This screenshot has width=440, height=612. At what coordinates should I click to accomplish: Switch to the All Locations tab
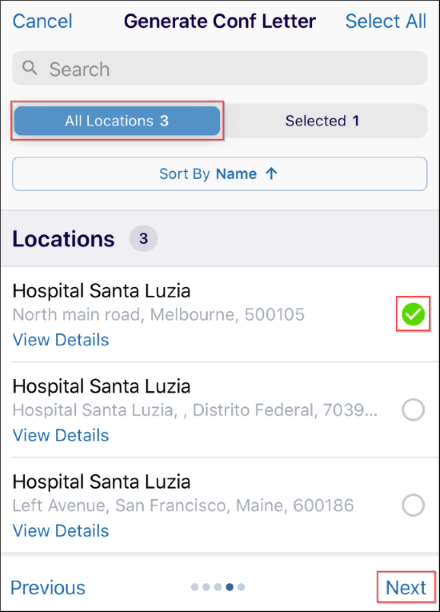[117, 121]
